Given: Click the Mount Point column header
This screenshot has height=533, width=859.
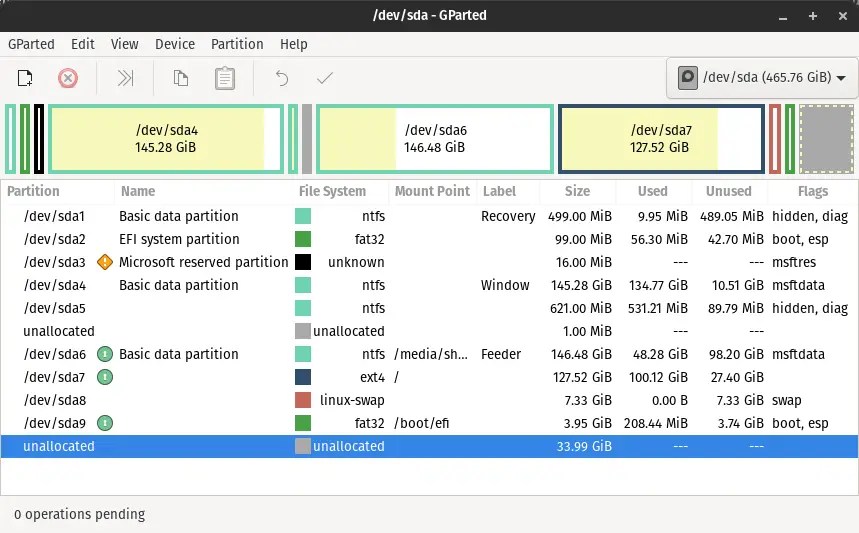Looking at the screenshot, I should (432, 191).
